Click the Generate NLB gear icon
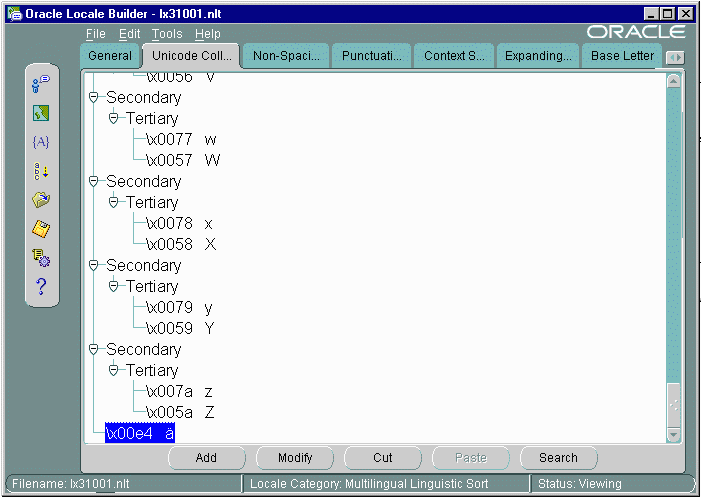Screen dimensions: 702x498 (x=41, y=258)
